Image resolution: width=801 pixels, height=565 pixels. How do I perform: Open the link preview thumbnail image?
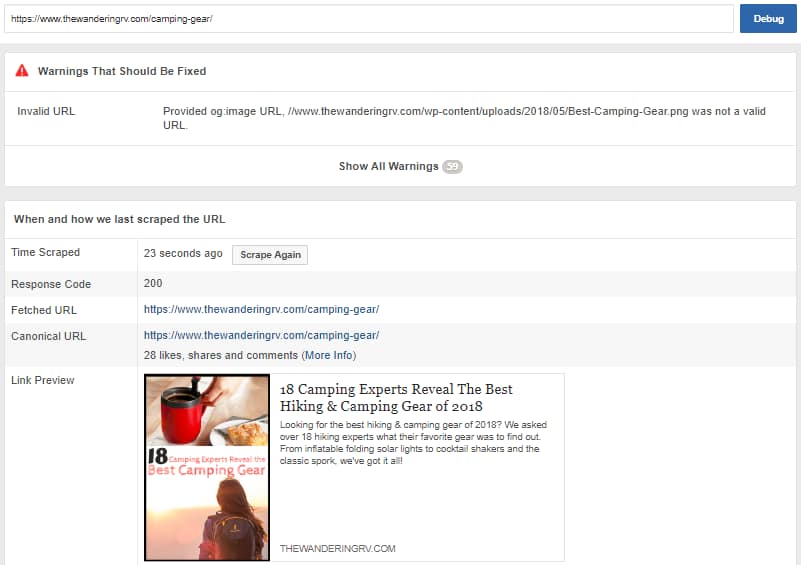(x=207, y=467)
